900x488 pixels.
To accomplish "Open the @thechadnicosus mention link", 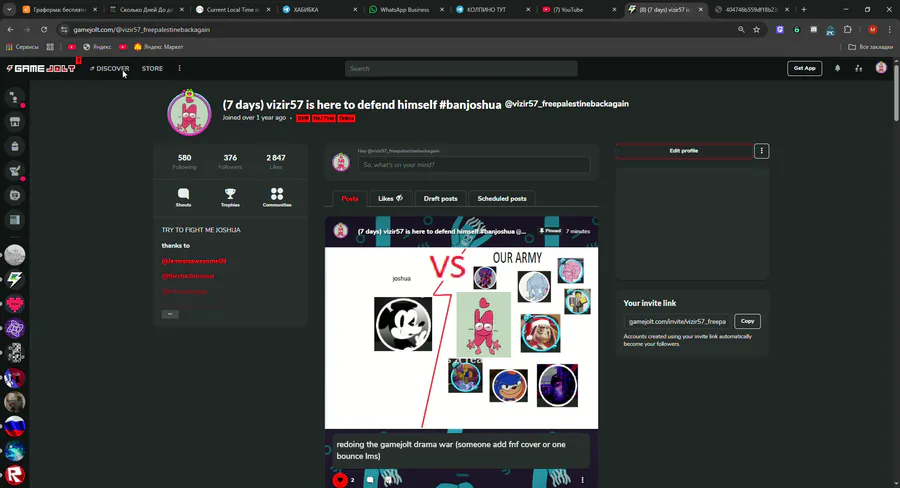I will pyautogui.click(x=188, y=276).
